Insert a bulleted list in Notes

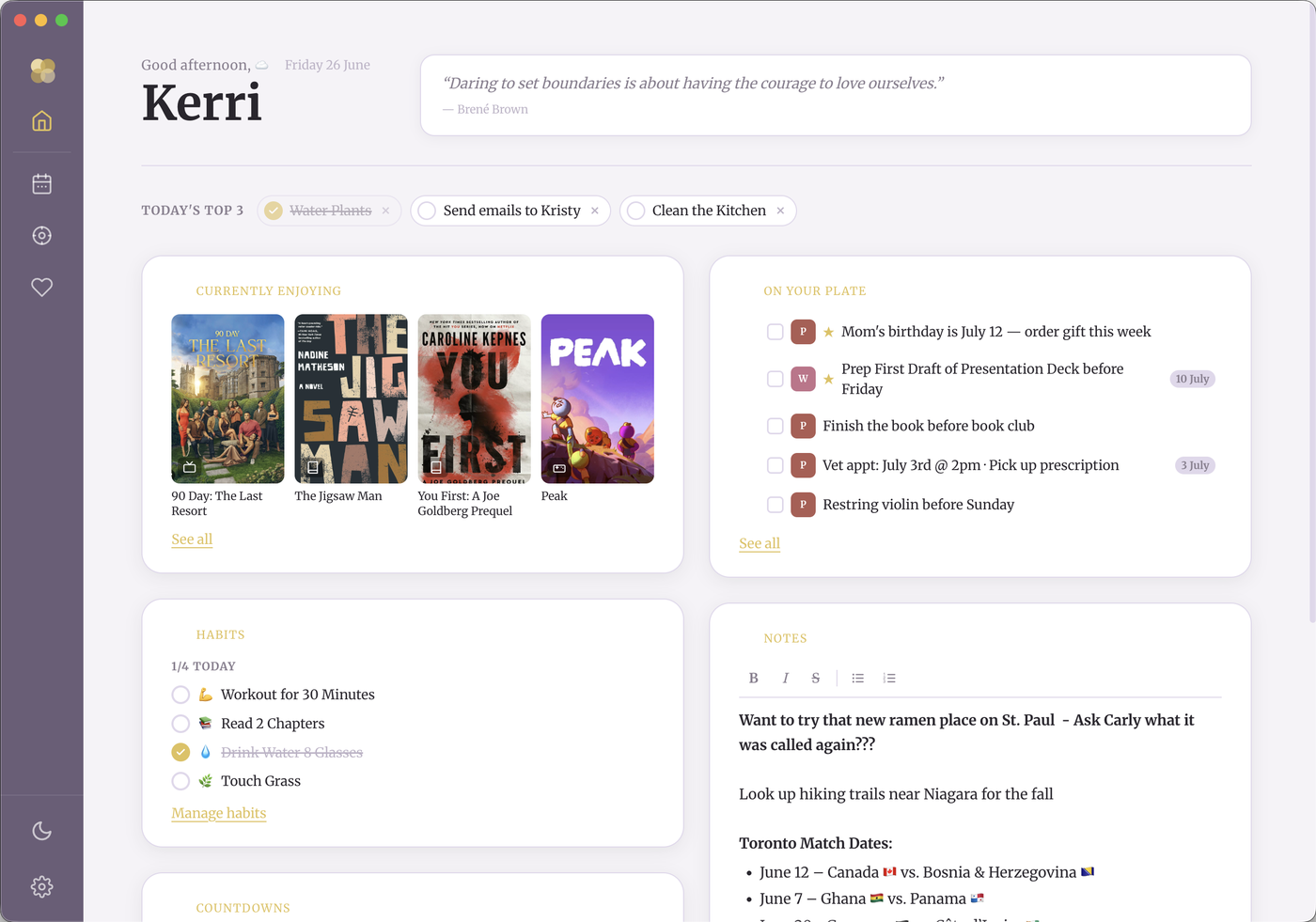(858, 678)
